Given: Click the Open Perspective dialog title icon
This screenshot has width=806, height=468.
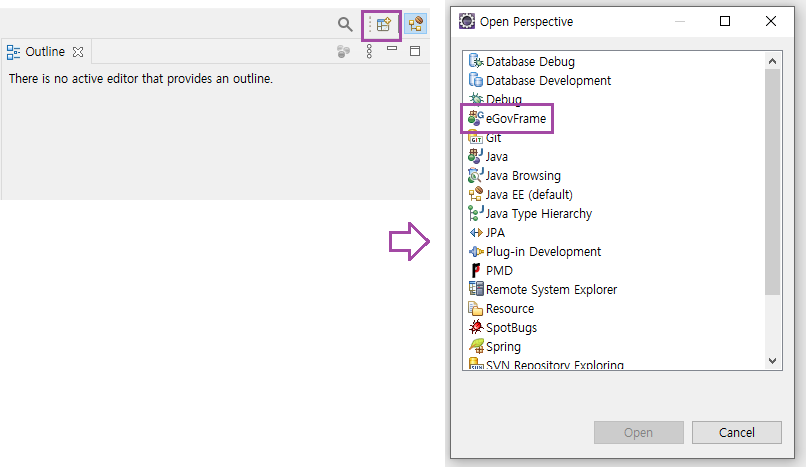Looking at the screenshot, I should pyautogui.click(x=467, y=21).
